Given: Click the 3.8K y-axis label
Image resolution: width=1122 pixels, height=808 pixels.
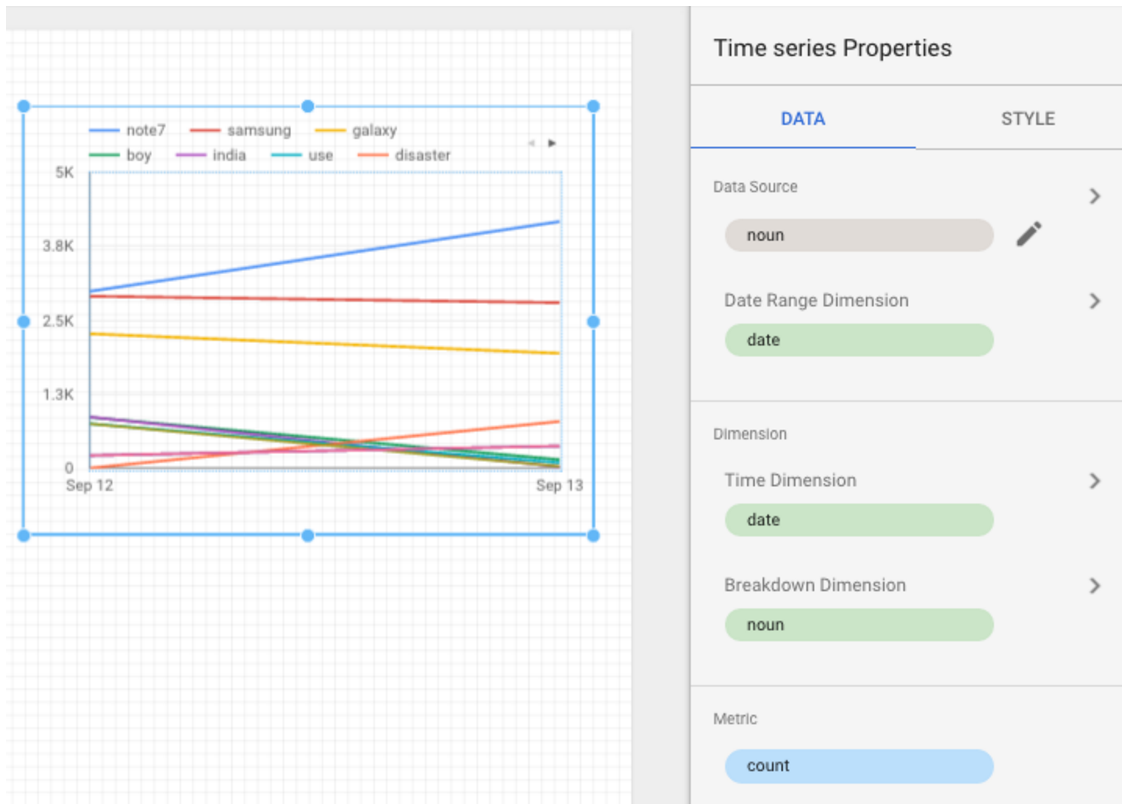Looking at the screenshot, I should pyautogui.click(x=58, y=246).
